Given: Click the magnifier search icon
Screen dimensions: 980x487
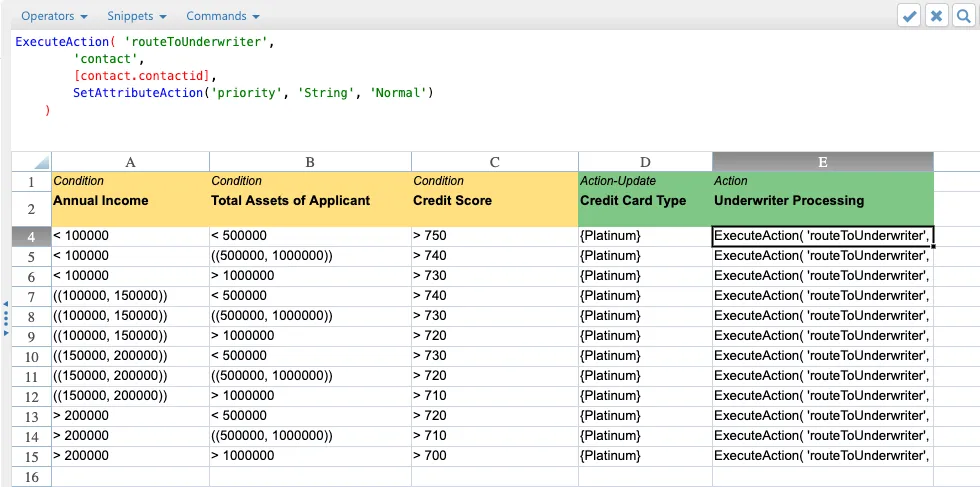Looking at the screenshot, I should click(963, 16).
